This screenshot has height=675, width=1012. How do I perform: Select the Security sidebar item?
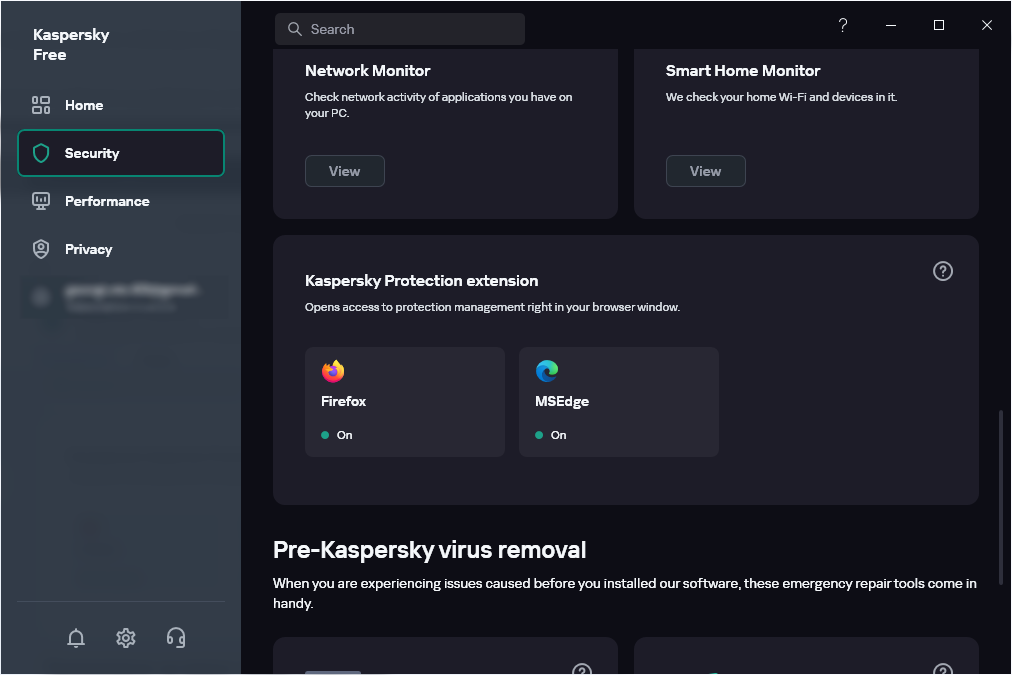(121, 153)
